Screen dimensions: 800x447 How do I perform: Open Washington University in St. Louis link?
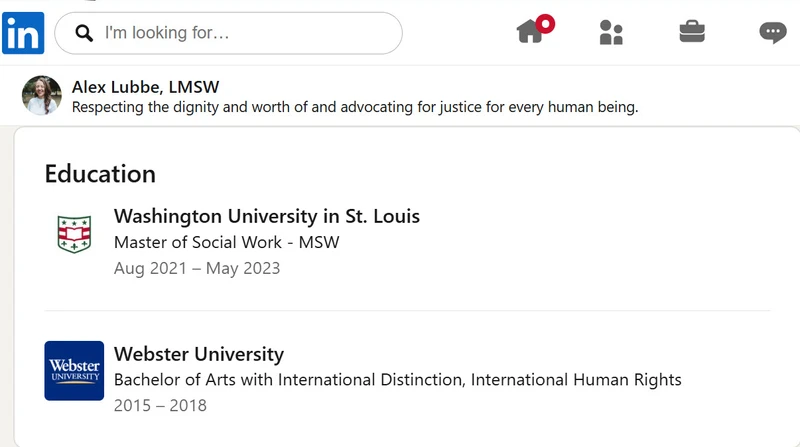[x=267, y=216]
